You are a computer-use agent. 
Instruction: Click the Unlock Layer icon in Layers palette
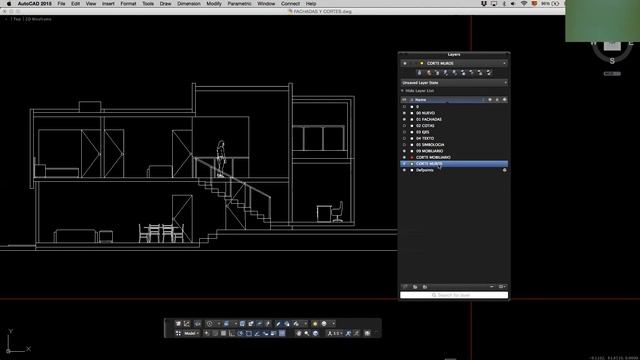tap(489, 73)
